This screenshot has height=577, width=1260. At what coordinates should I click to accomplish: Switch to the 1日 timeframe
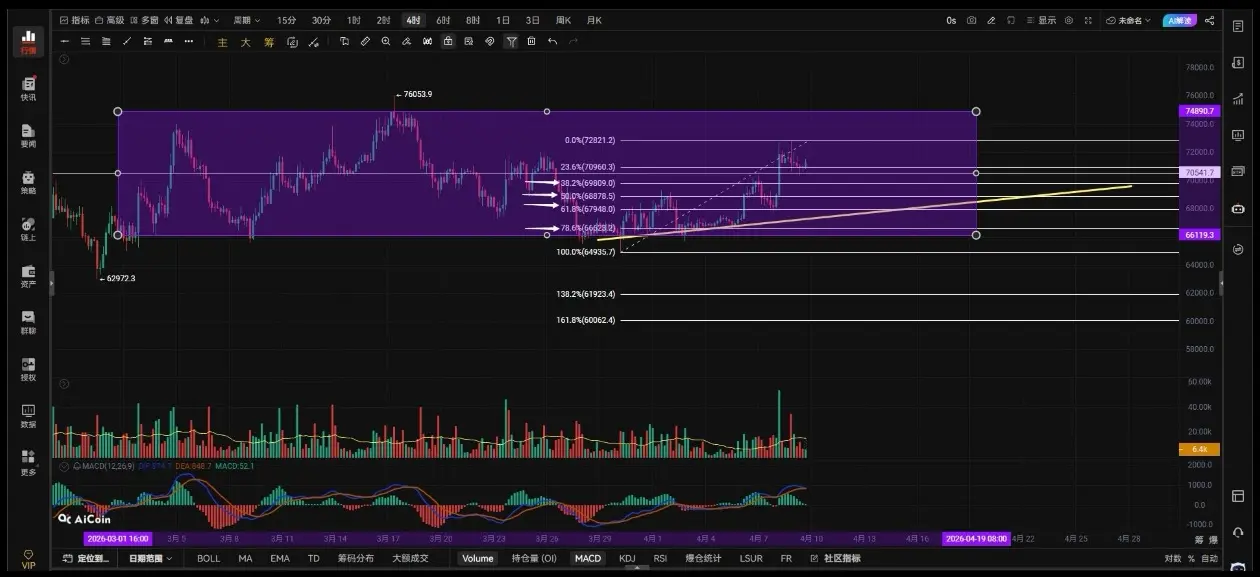503,20
